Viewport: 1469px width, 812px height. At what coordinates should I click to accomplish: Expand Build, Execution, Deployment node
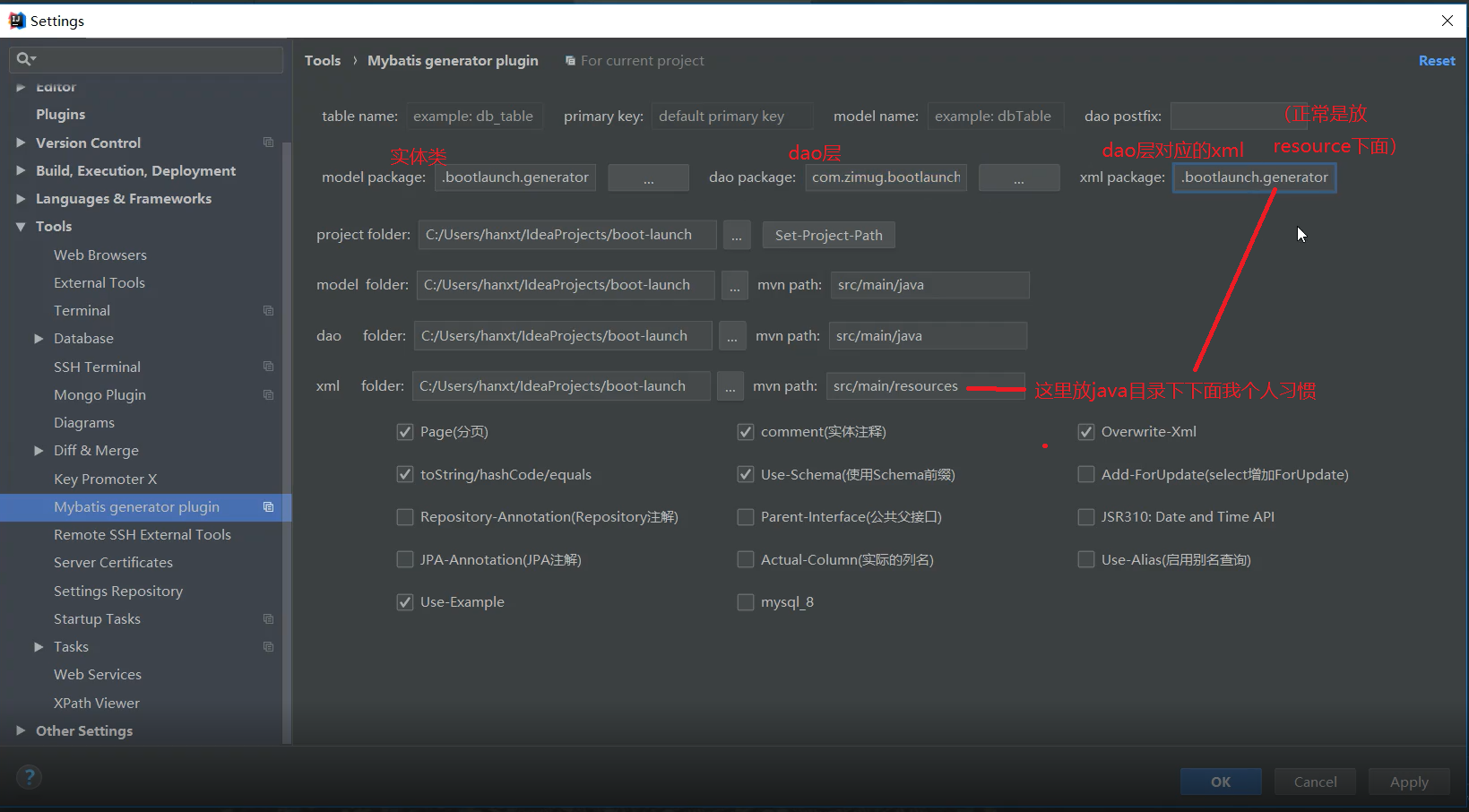click(21, 170)
